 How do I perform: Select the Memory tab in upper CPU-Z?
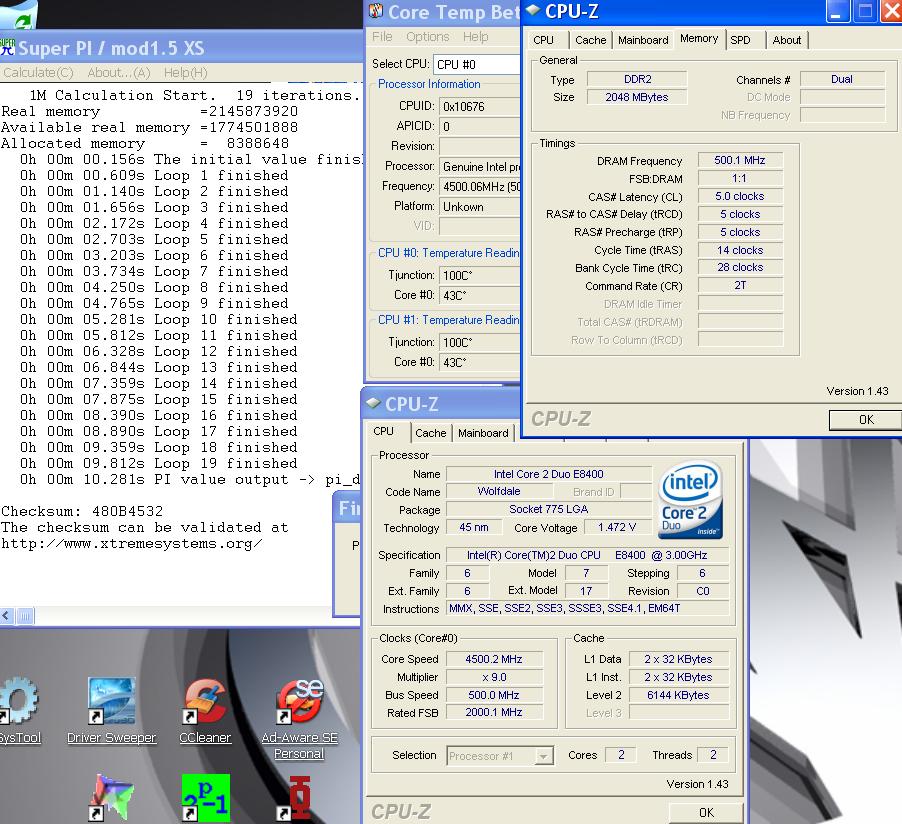click(x=699, y=38)
